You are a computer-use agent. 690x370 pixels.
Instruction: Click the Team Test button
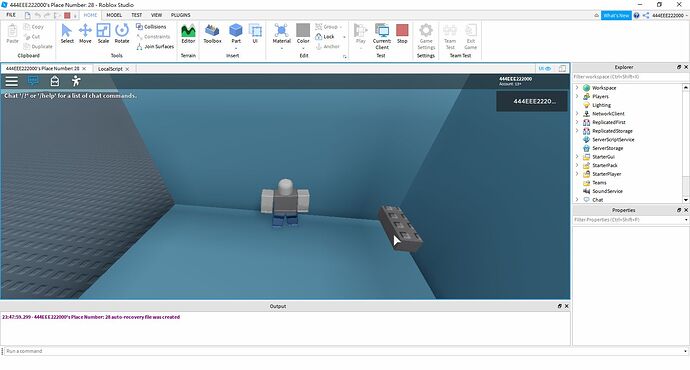click(x=450, y=36)
